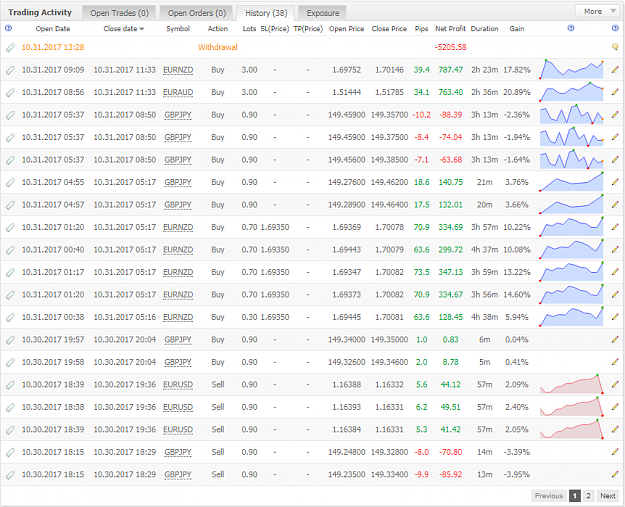View mini chart of EURUSD 49.51 trade
Viewport: 625px width, 507px height.
[571, 407]
